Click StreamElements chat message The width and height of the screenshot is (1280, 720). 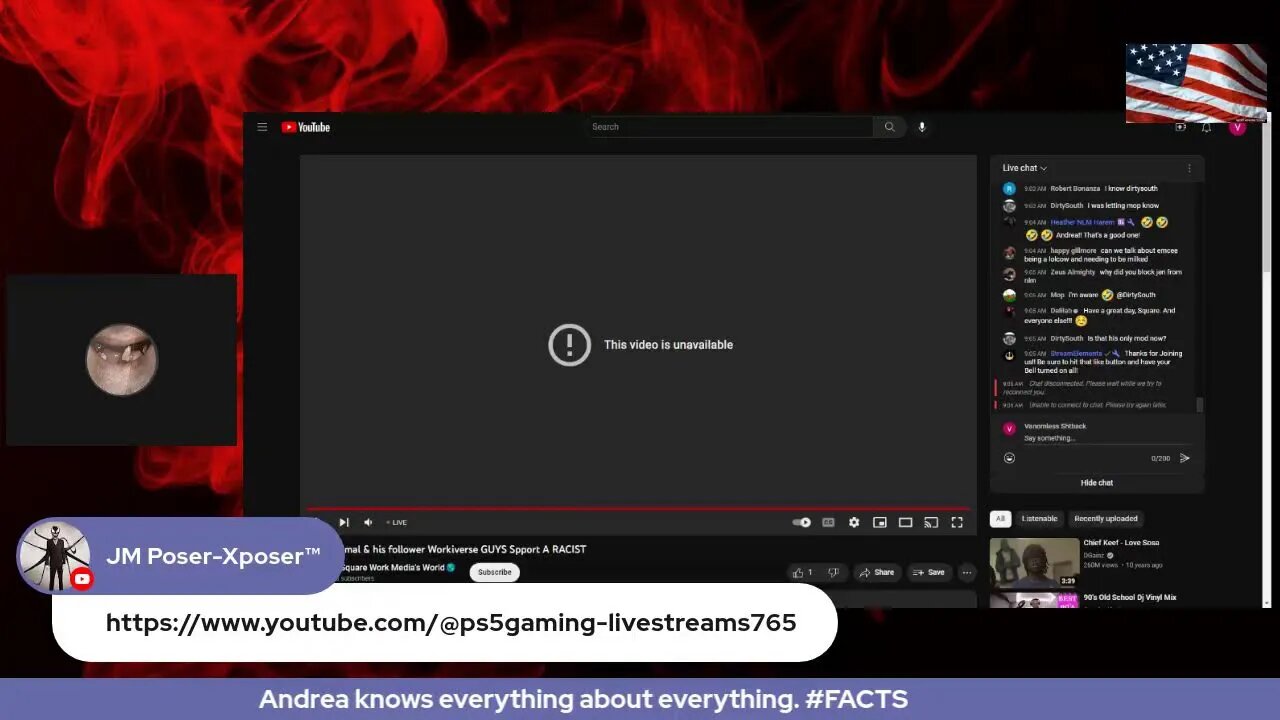[1097, 362]
